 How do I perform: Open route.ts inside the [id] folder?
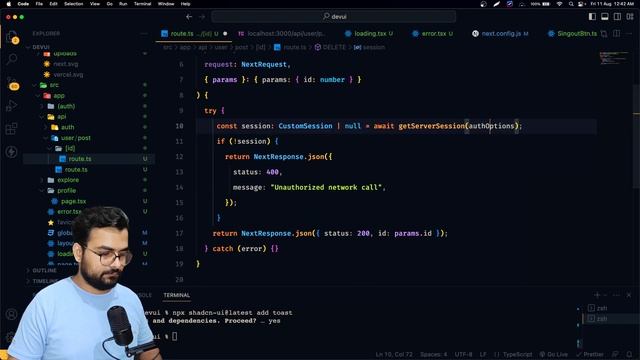click(x=80, y=159)
